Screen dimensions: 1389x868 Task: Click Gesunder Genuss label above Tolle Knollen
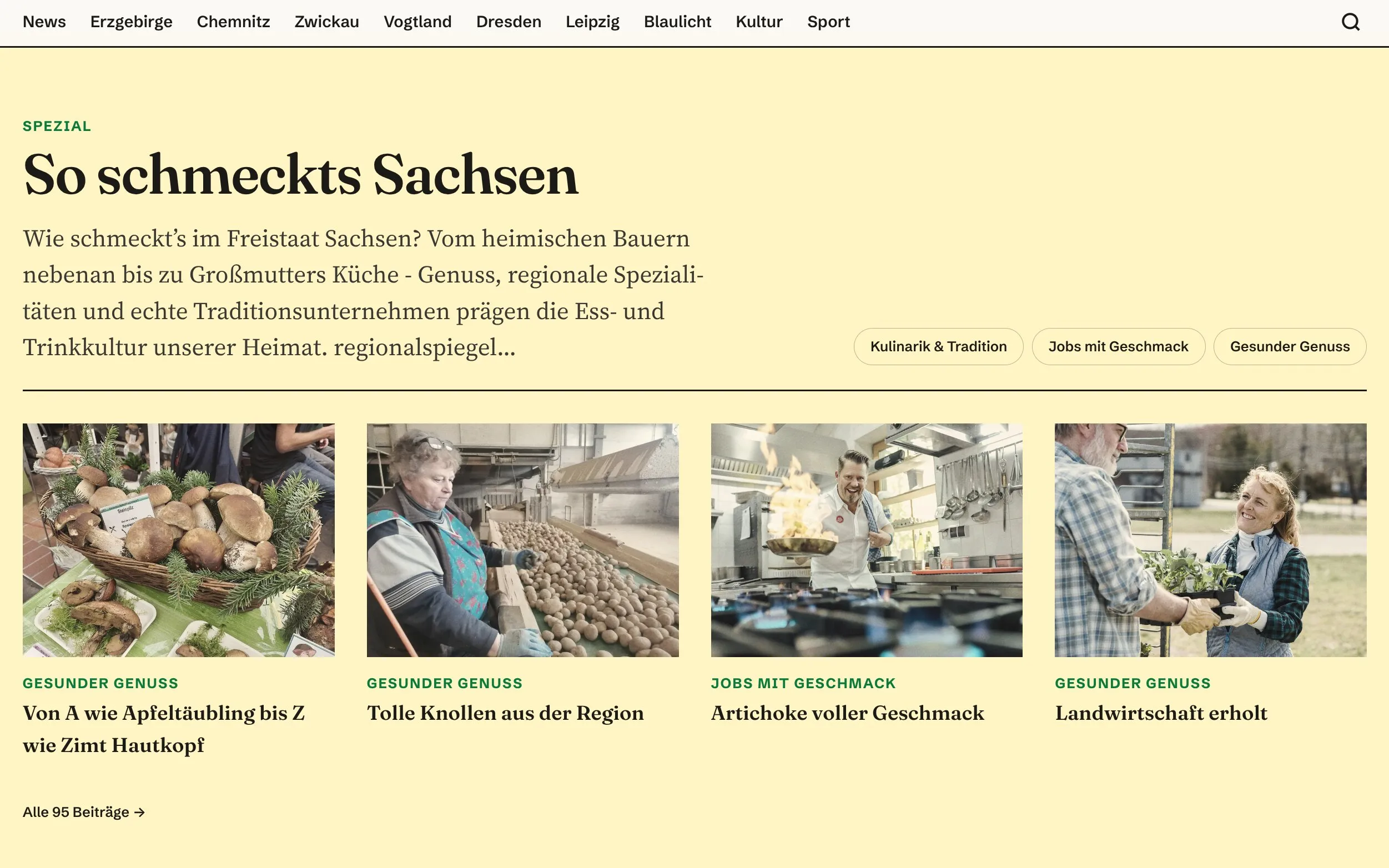tap(445, 683)
